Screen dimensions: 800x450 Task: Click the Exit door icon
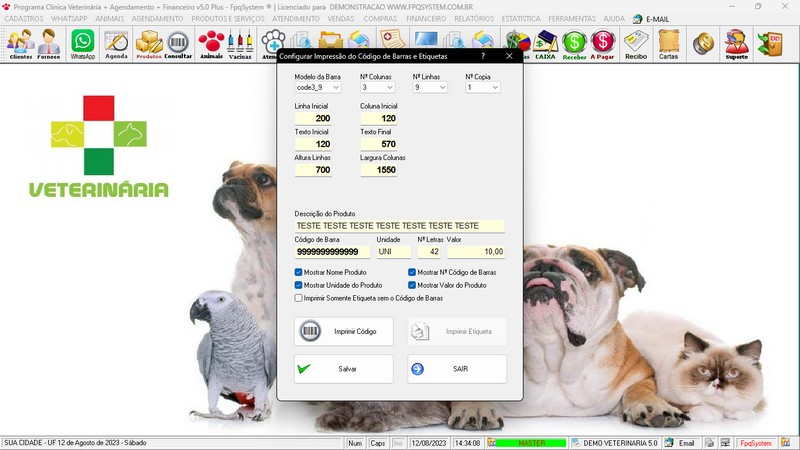pos(770,43)
